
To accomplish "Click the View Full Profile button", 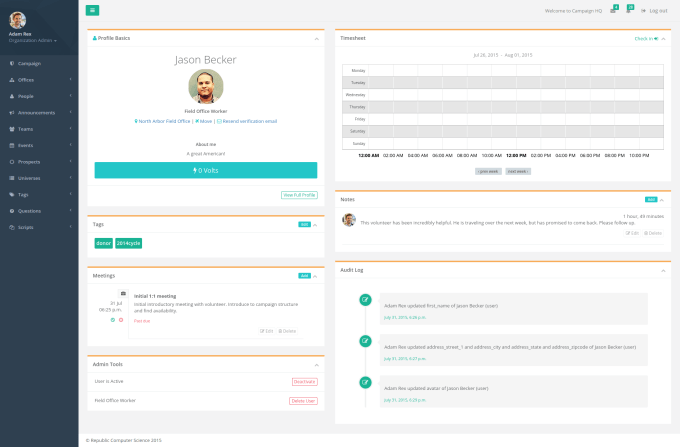I will [x=299, y=195].
